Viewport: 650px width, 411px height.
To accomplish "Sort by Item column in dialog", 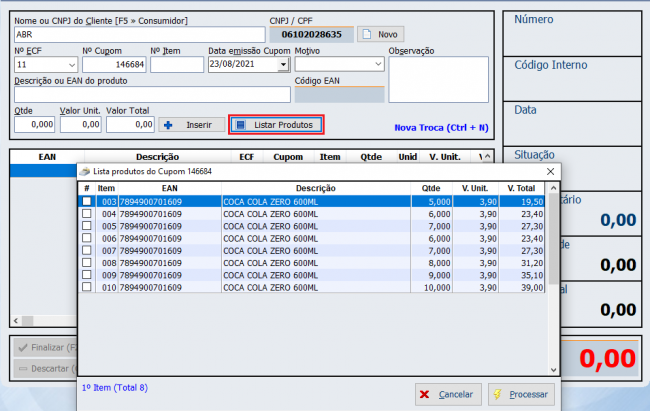I will [107, 188].
